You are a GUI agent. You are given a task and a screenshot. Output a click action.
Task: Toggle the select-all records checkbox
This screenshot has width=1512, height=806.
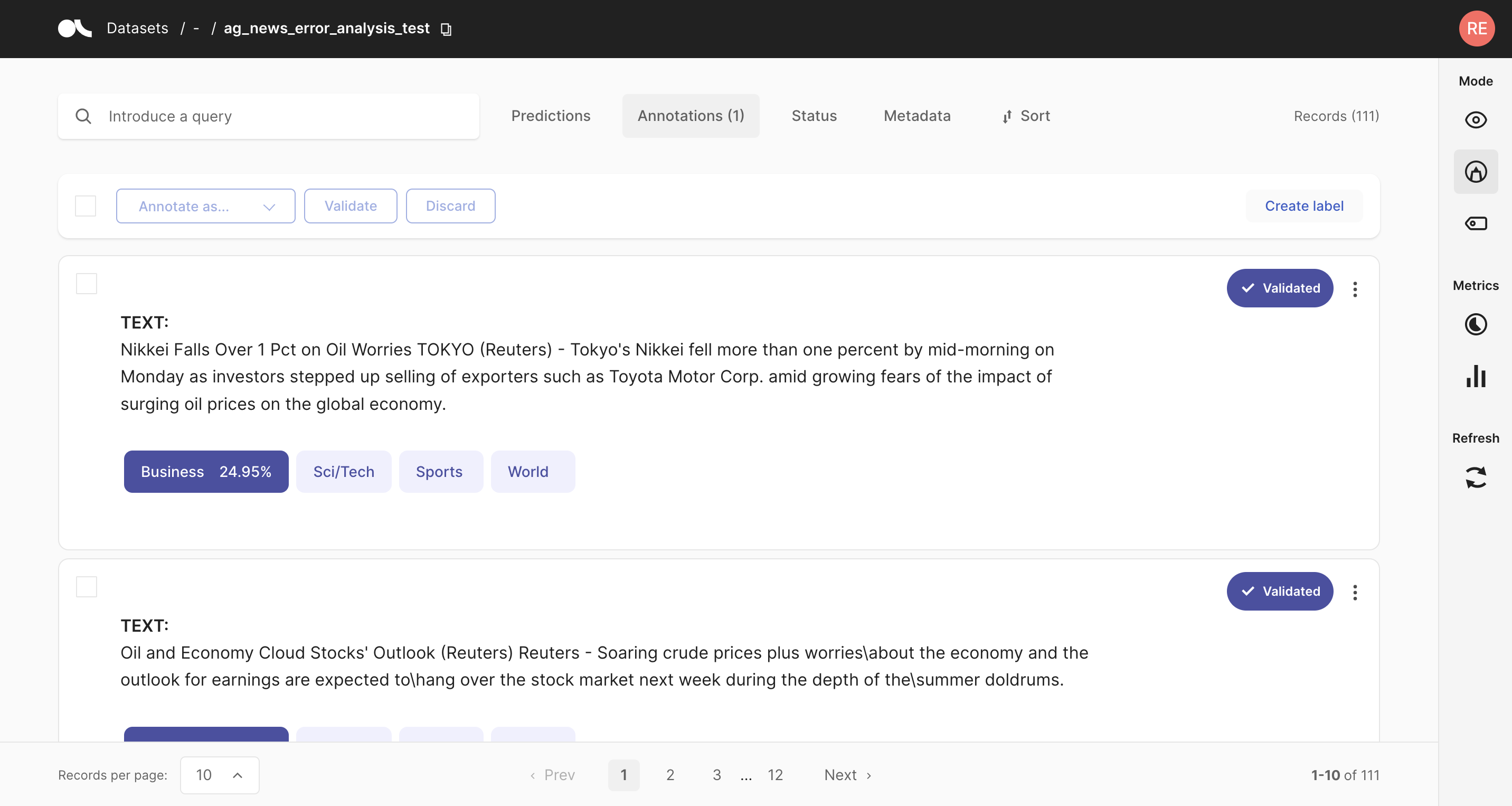(86, 206)
